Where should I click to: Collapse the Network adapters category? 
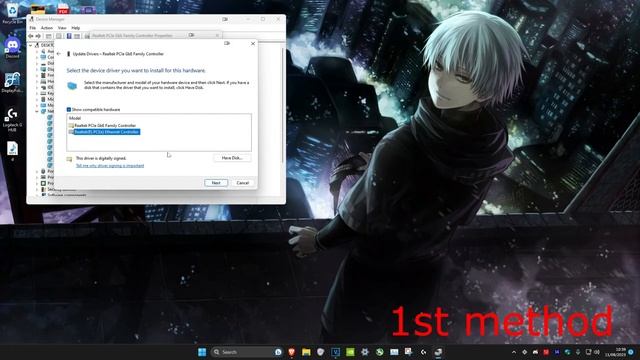[37, 111]
